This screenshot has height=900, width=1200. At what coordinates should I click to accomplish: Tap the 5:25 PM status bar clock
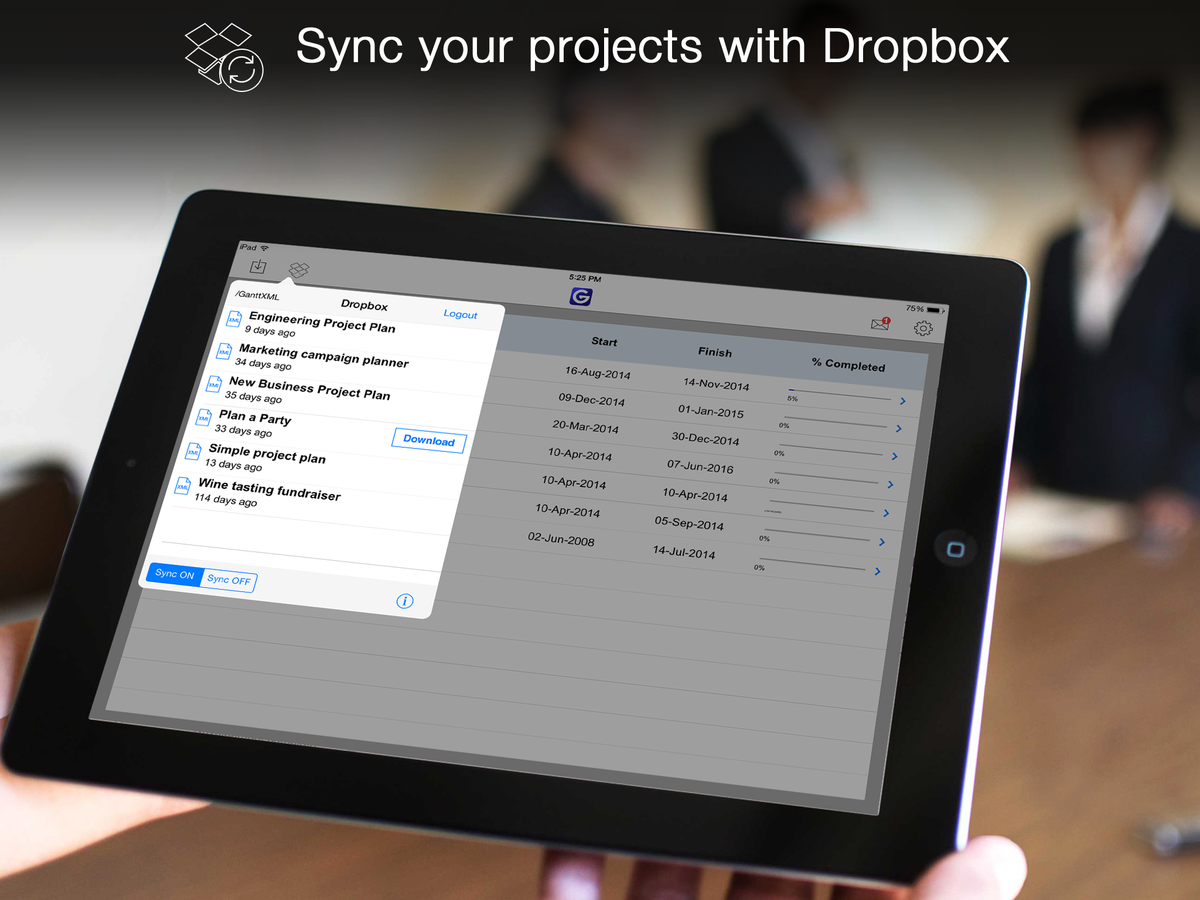585,277
